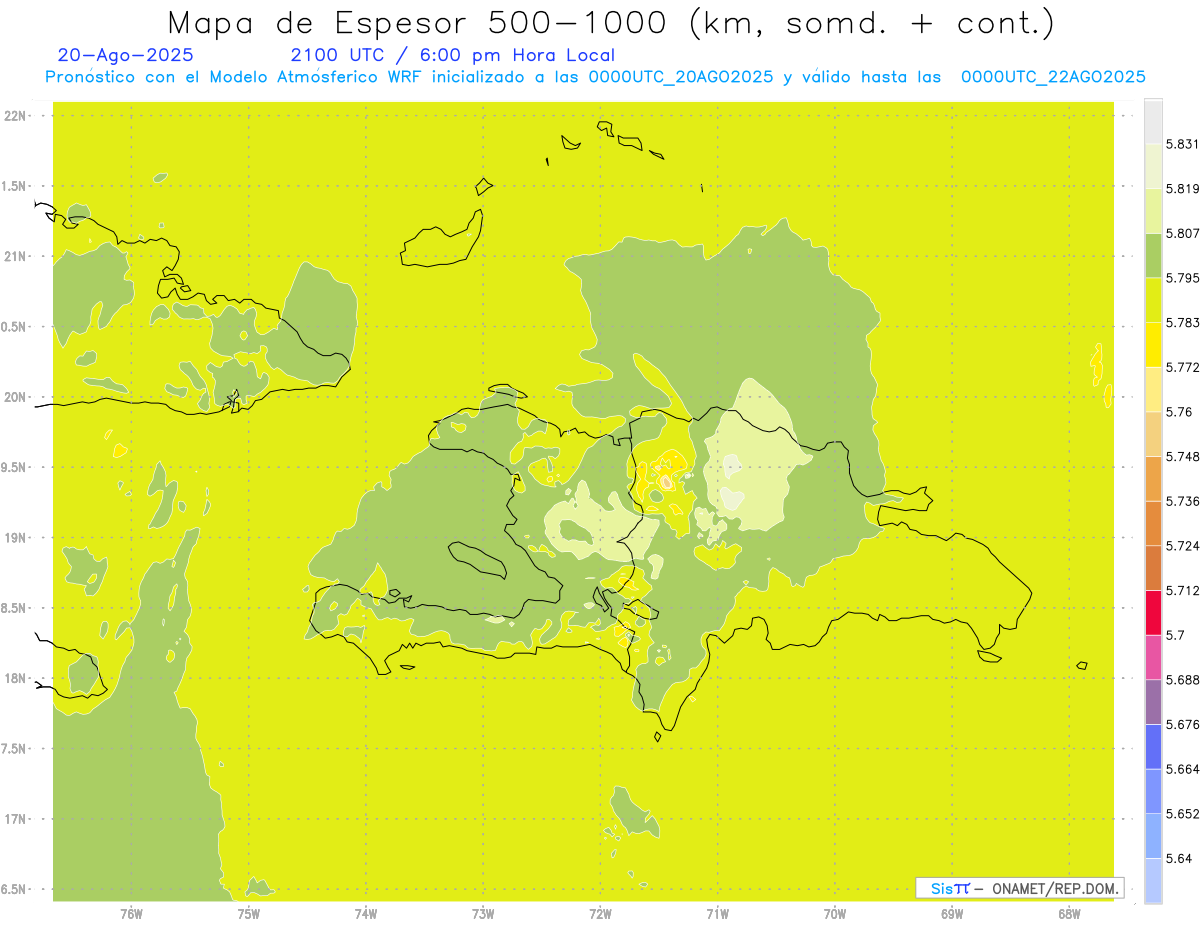Select the bright yellow legend band between 5.772 and 5.783

coord(1153,345)
